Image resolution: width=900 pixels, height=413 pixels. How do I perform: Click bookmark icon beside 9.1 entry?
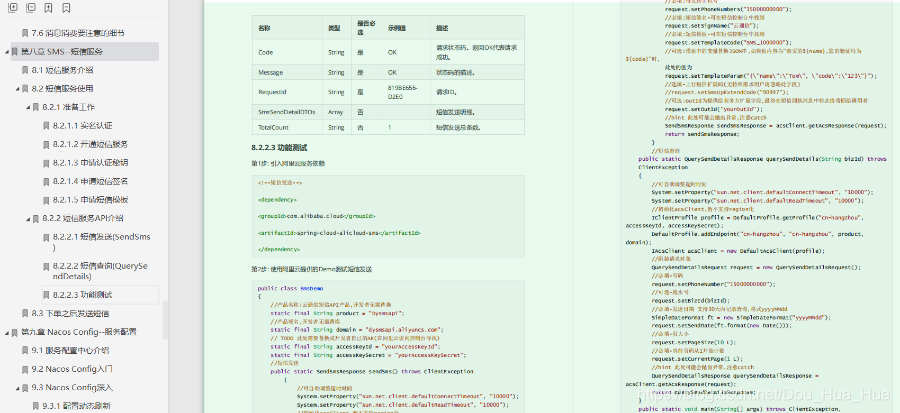click(25, 350)
